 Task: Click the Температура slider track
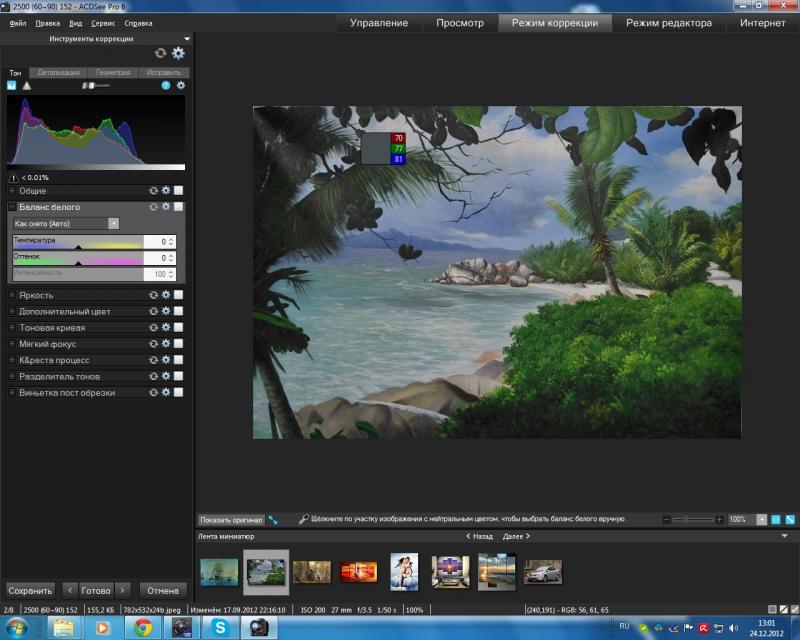point(79,242)
